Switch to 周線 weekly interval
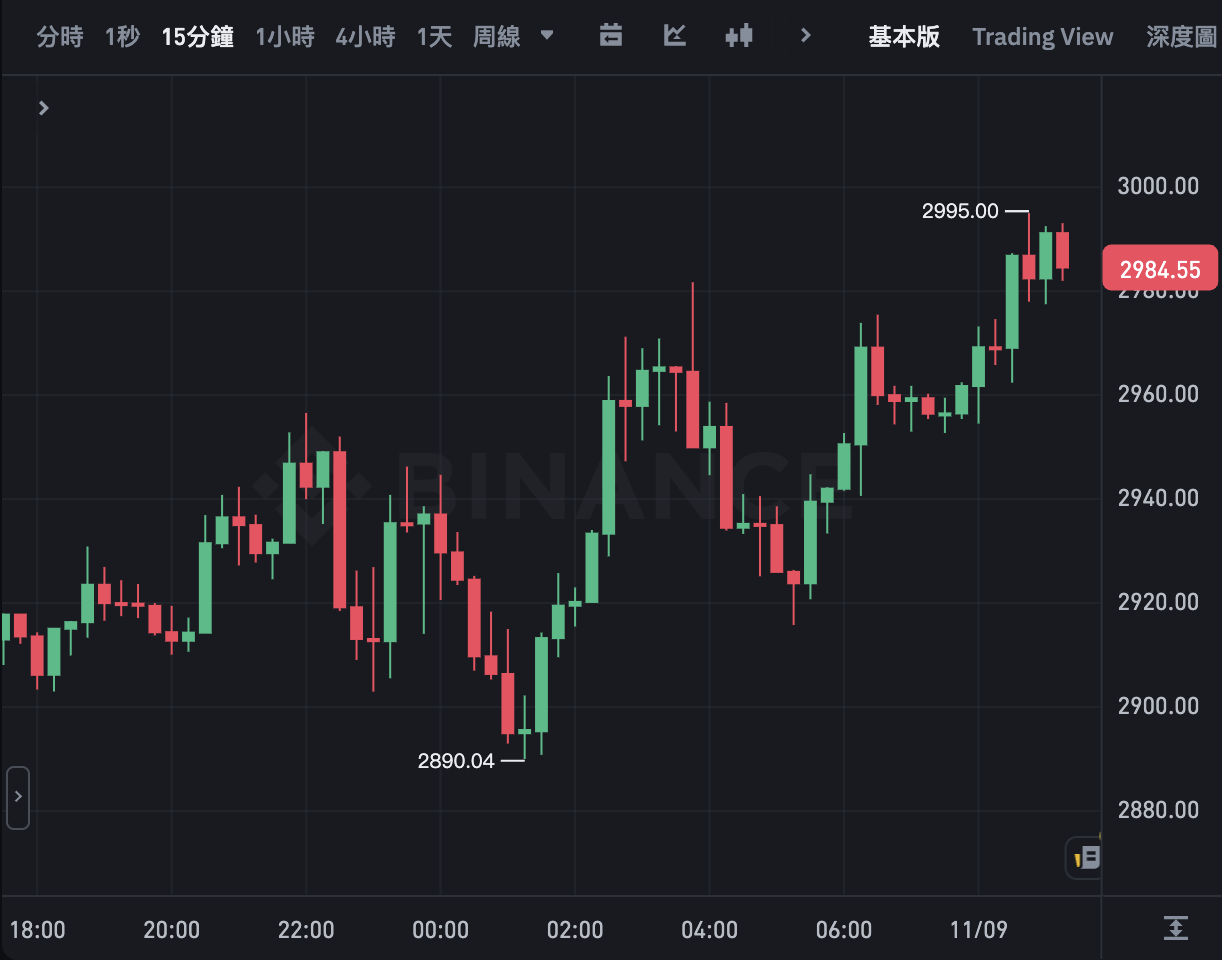The image size is (1222, 960). click(x=497, y=38)
